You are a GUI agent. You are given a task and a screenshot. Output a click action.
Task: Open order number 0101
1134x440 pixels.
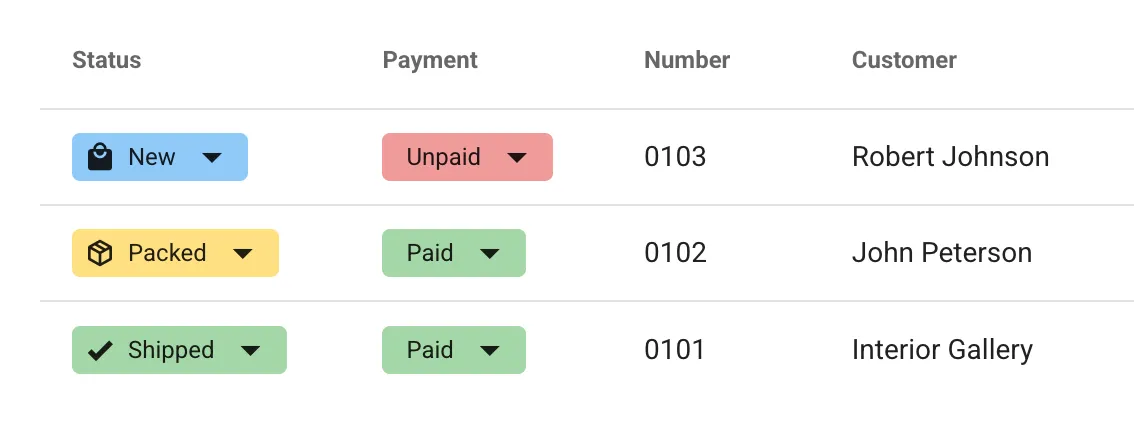coord(674,350)
